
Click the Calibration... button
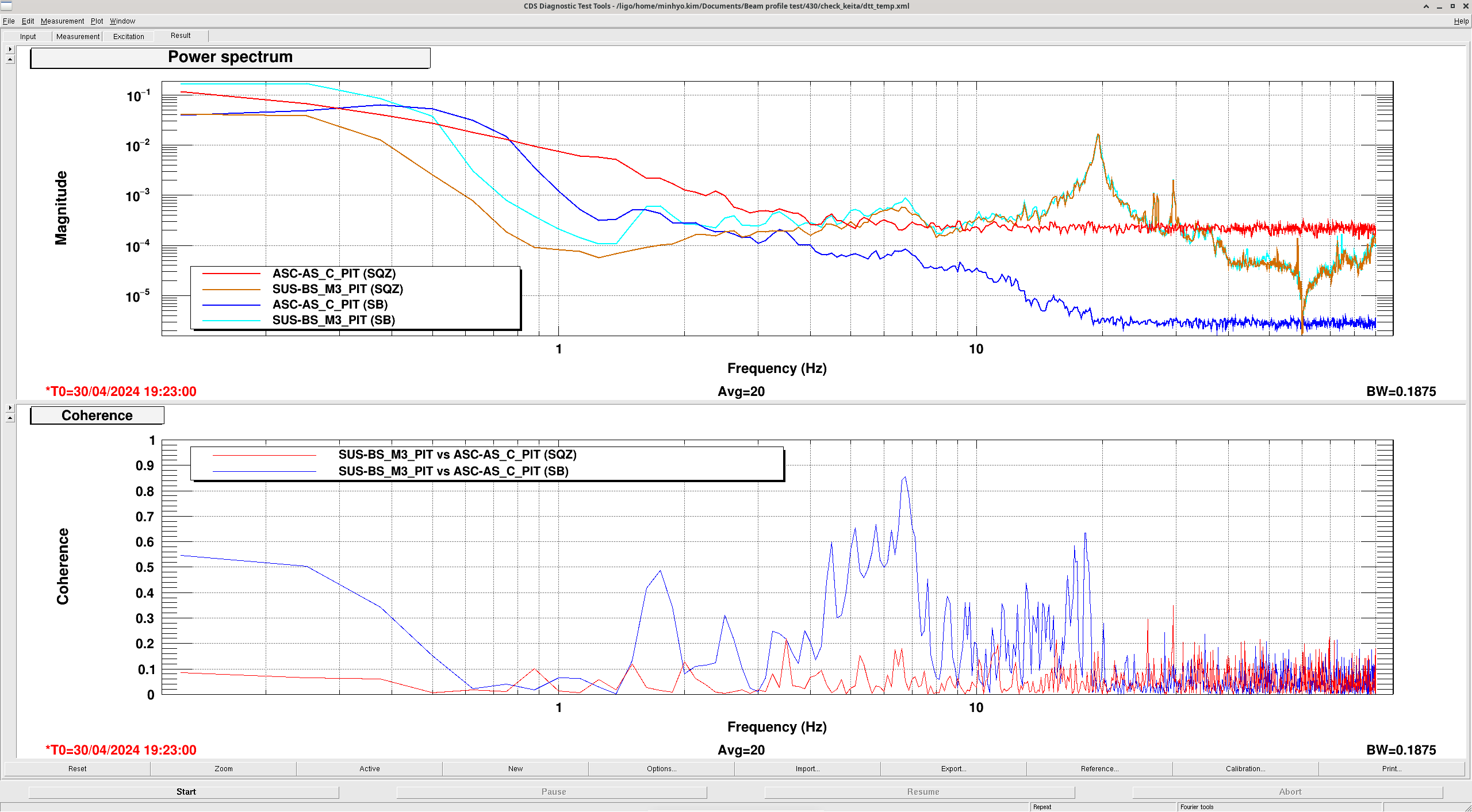coord(1245,769)
